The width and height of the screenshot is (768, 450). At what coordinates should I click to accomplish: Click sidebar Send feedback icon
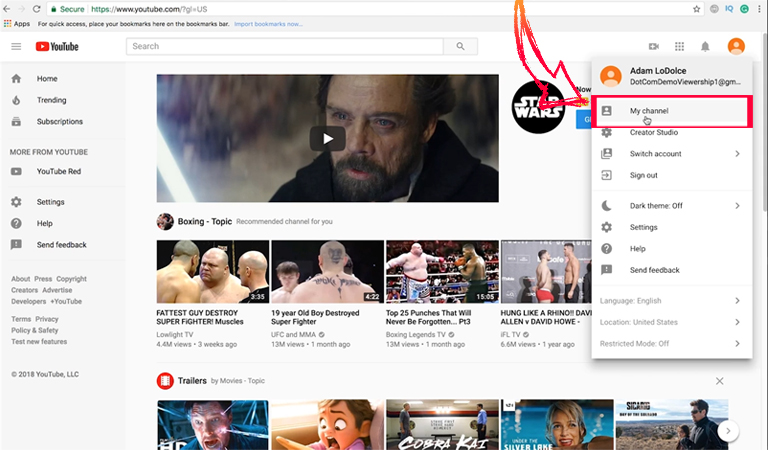click(16, 244)
